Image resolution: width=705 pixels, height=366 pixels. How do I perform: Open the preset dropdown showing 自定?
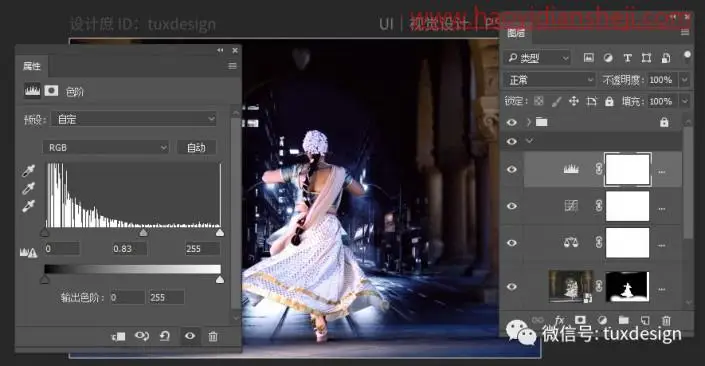pos(134,119)
